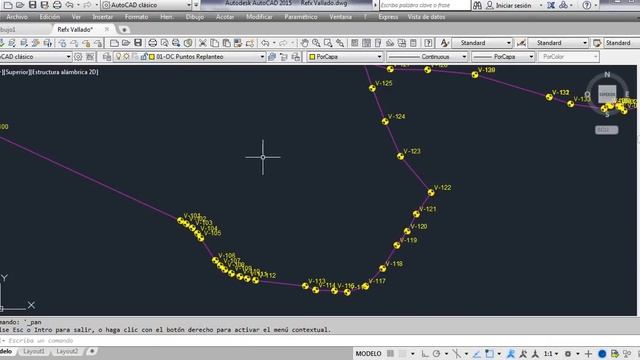Toggle Object Snap Tracking in status bar
This screenshot has height=360, width=640.
(477, 353)
